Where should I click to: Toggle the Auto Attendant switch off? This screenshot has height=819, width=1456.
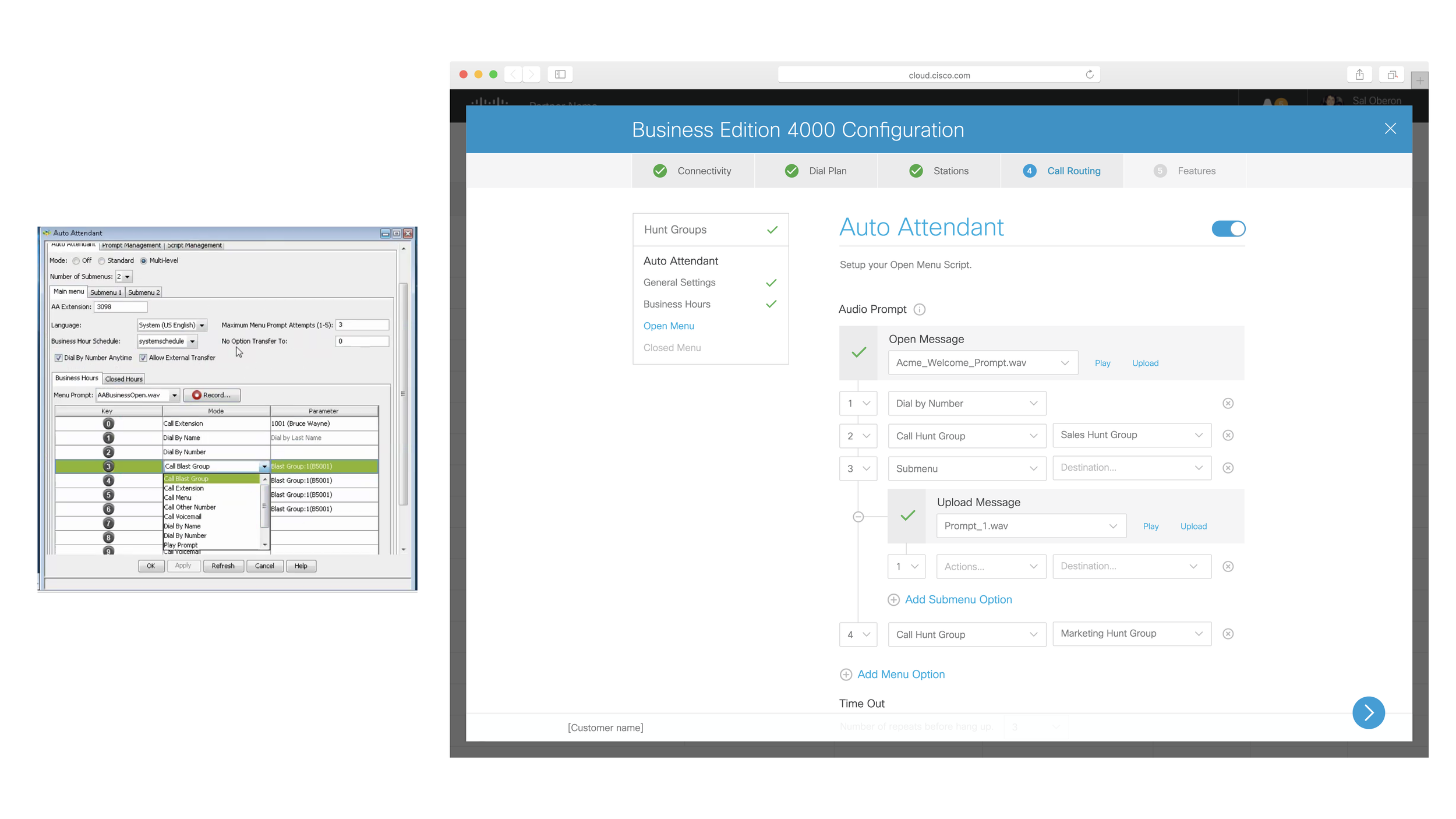point(1228,229)
